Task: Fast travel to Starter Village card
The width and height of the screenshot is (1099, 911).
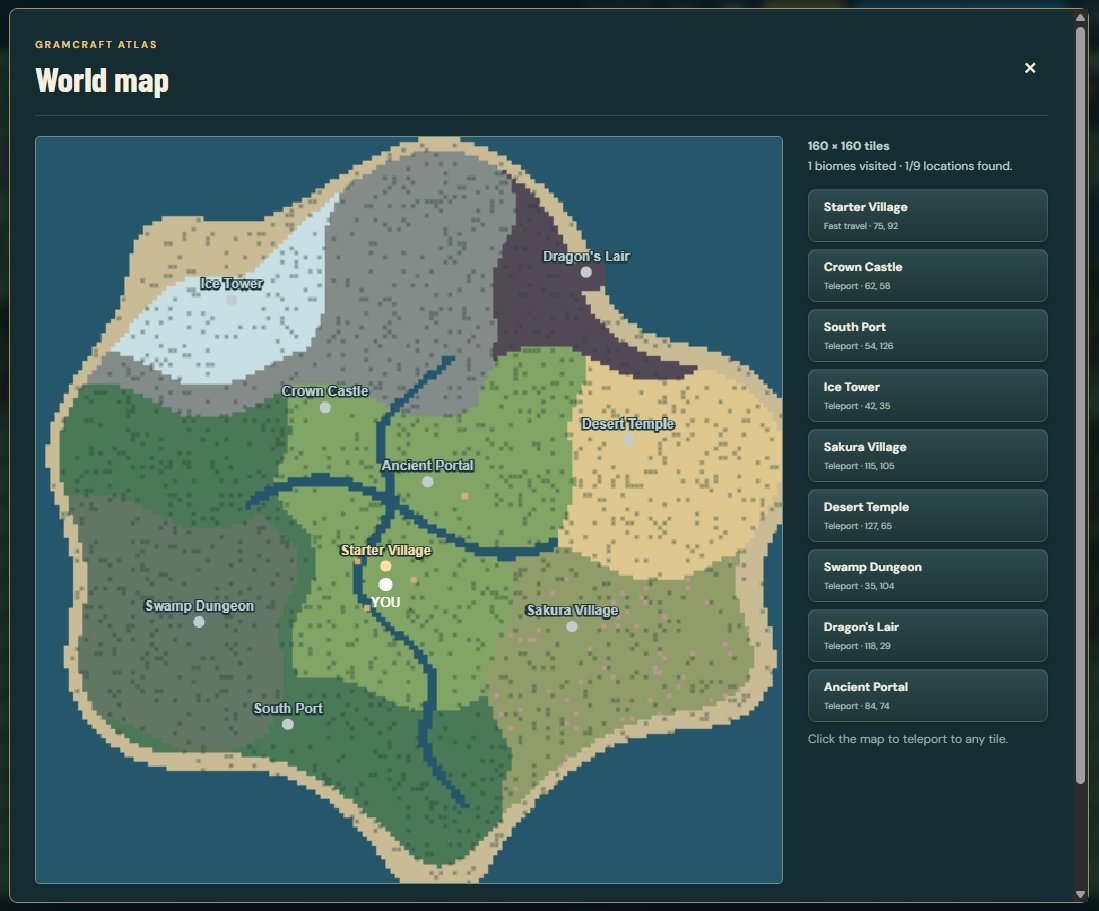Action: 927,215
